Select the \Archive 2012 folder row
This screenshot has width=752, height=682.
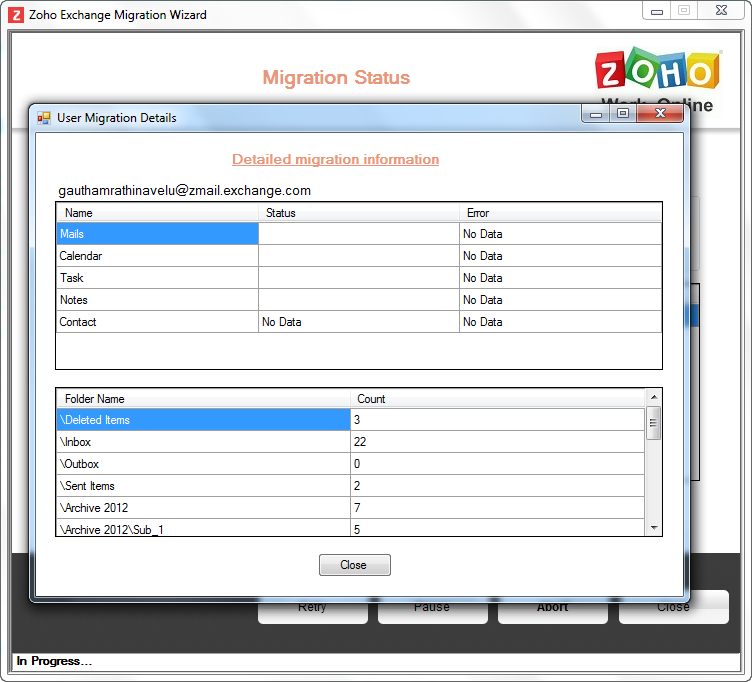[203, 508]
